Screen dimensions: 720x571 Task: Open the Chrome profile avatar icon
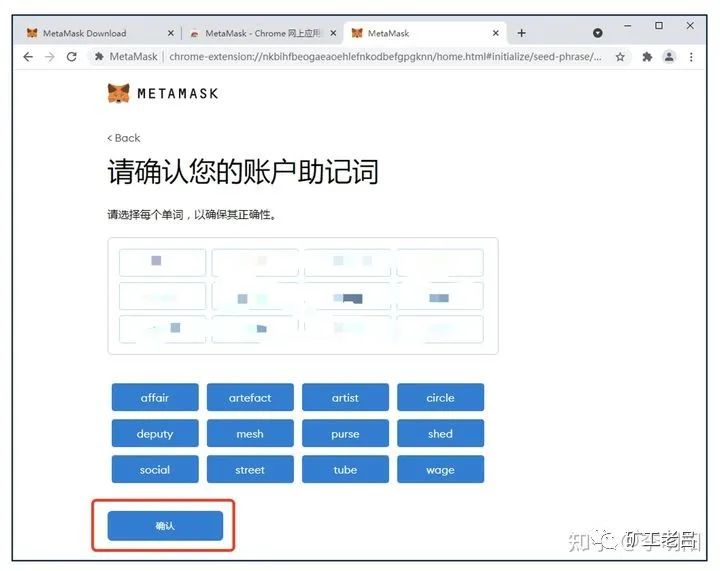pyautogui.click(x=669, y=57)
